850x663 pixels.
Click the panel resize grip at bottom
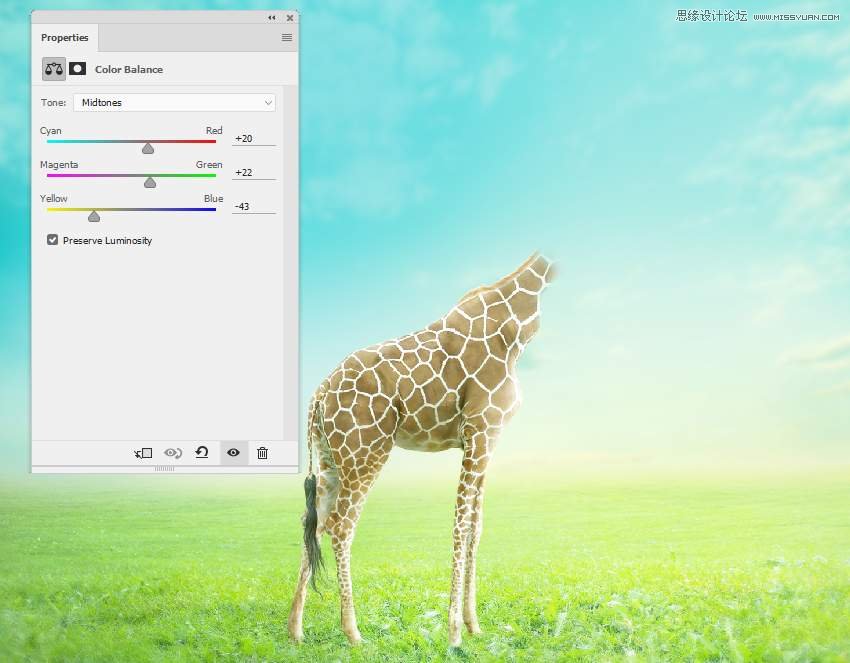165,468
